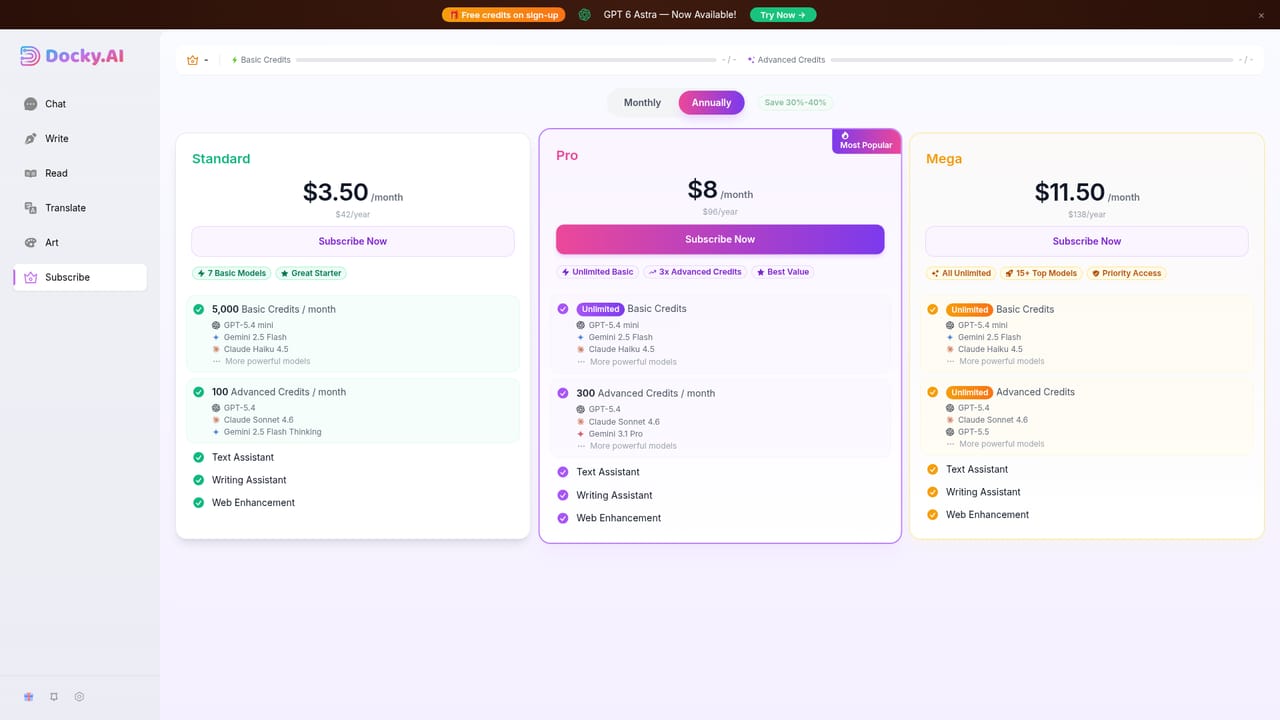Screen dimensions: 1280x720
Task: Click the Subscribe crown icon in sidebar
Action: coord(31,277)
